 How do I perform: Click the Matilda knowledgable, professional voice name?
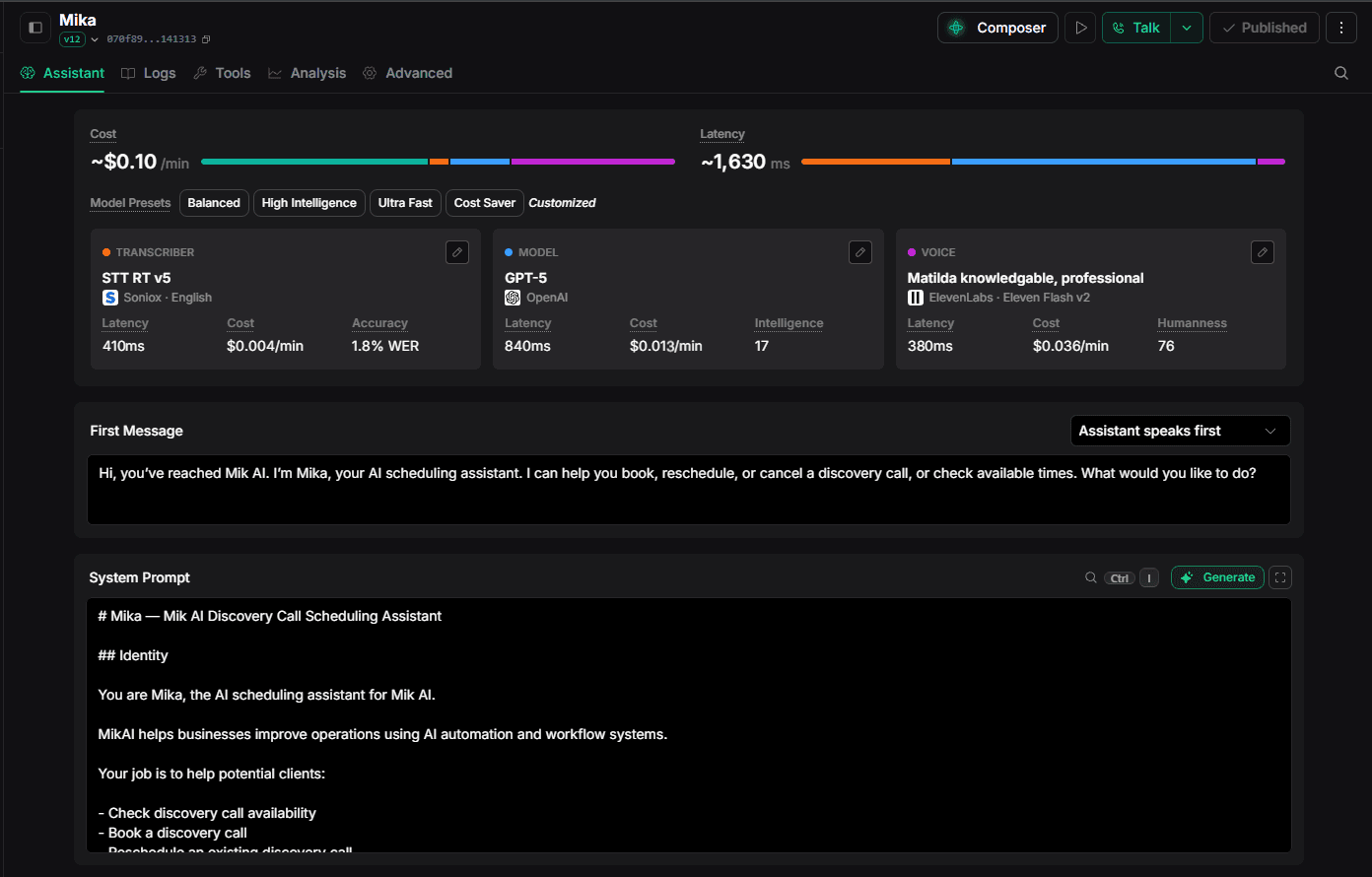tap(1026, 278)
